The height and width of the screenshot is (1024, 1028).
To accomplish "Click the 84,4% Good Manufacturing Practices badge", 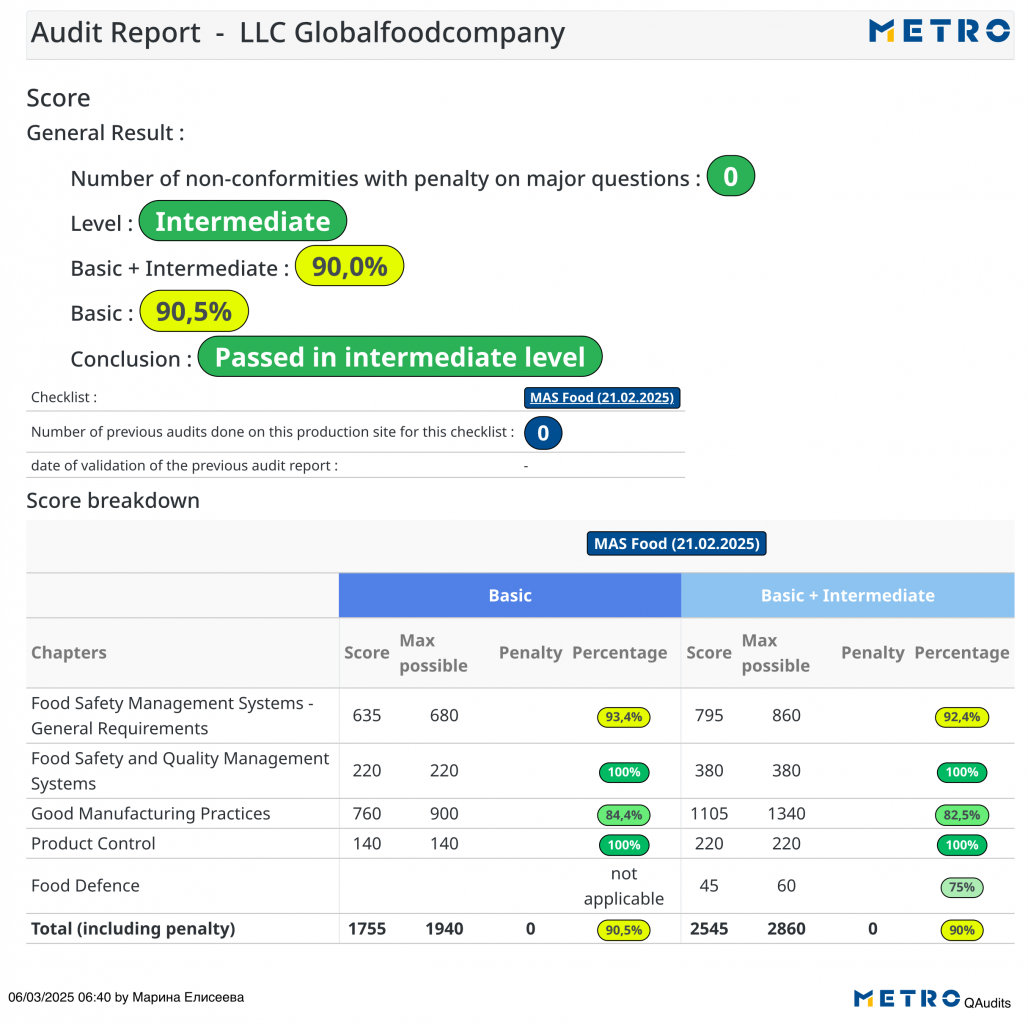I will pyautogui.click(x=623, y=815).
